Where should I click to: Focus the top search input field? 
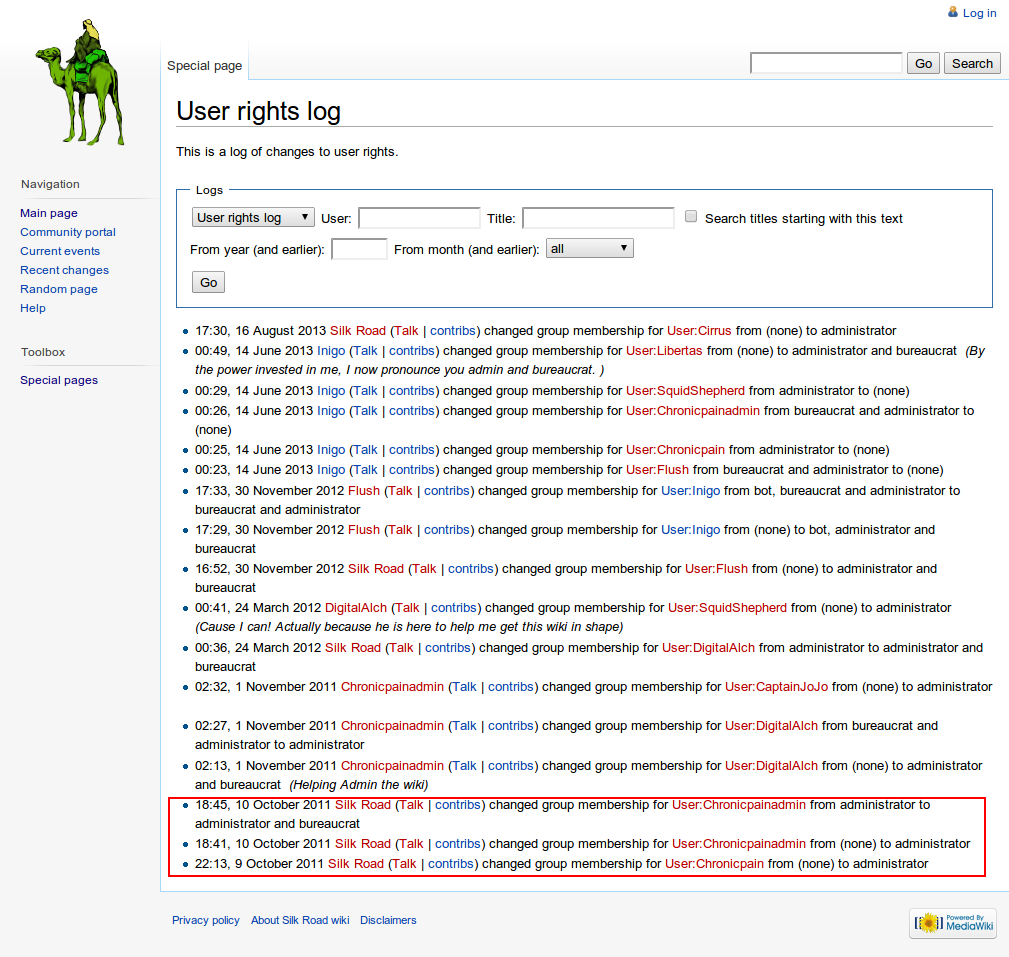tap(826, 63)
